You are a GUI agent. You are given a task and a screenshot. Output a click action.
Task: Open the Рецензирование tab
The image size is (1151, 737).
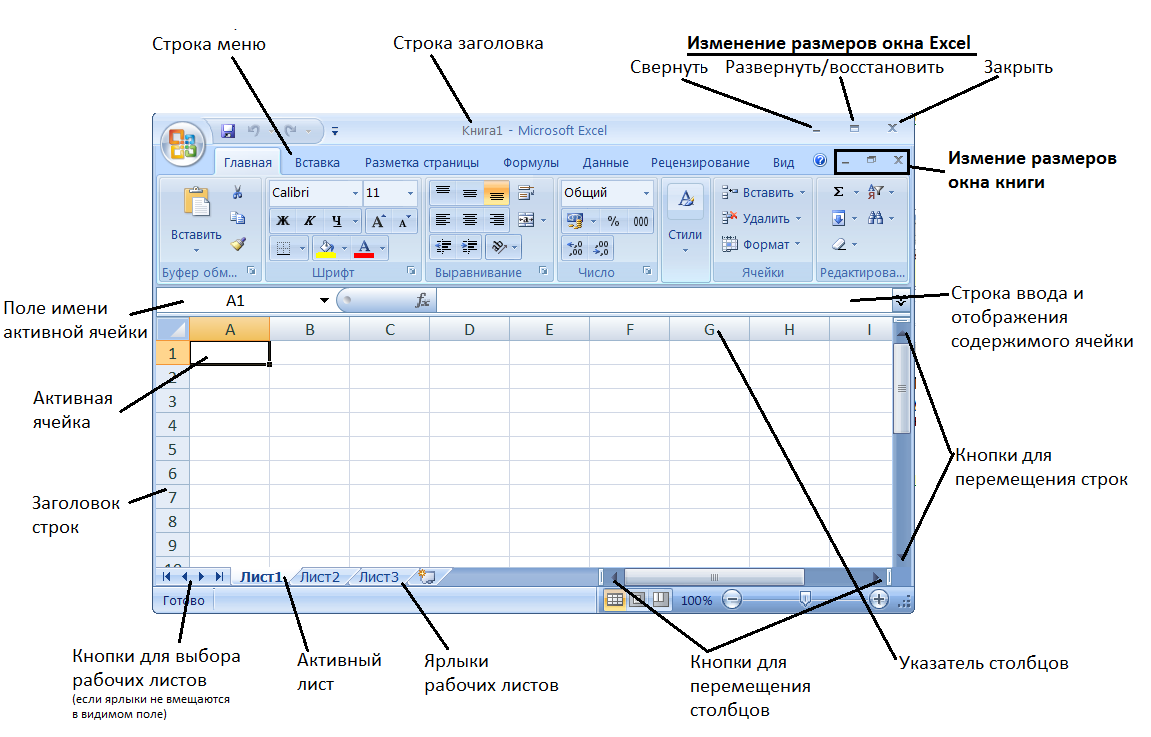[x=700, y=163]
